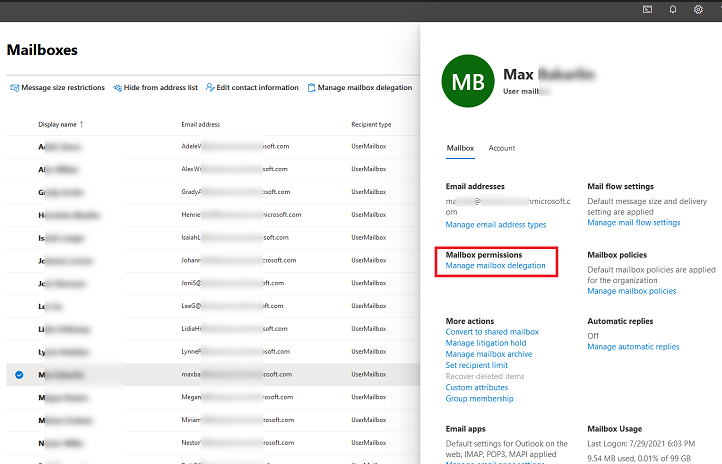
Task: Click the Email address column header
Action: pos(200,124)
